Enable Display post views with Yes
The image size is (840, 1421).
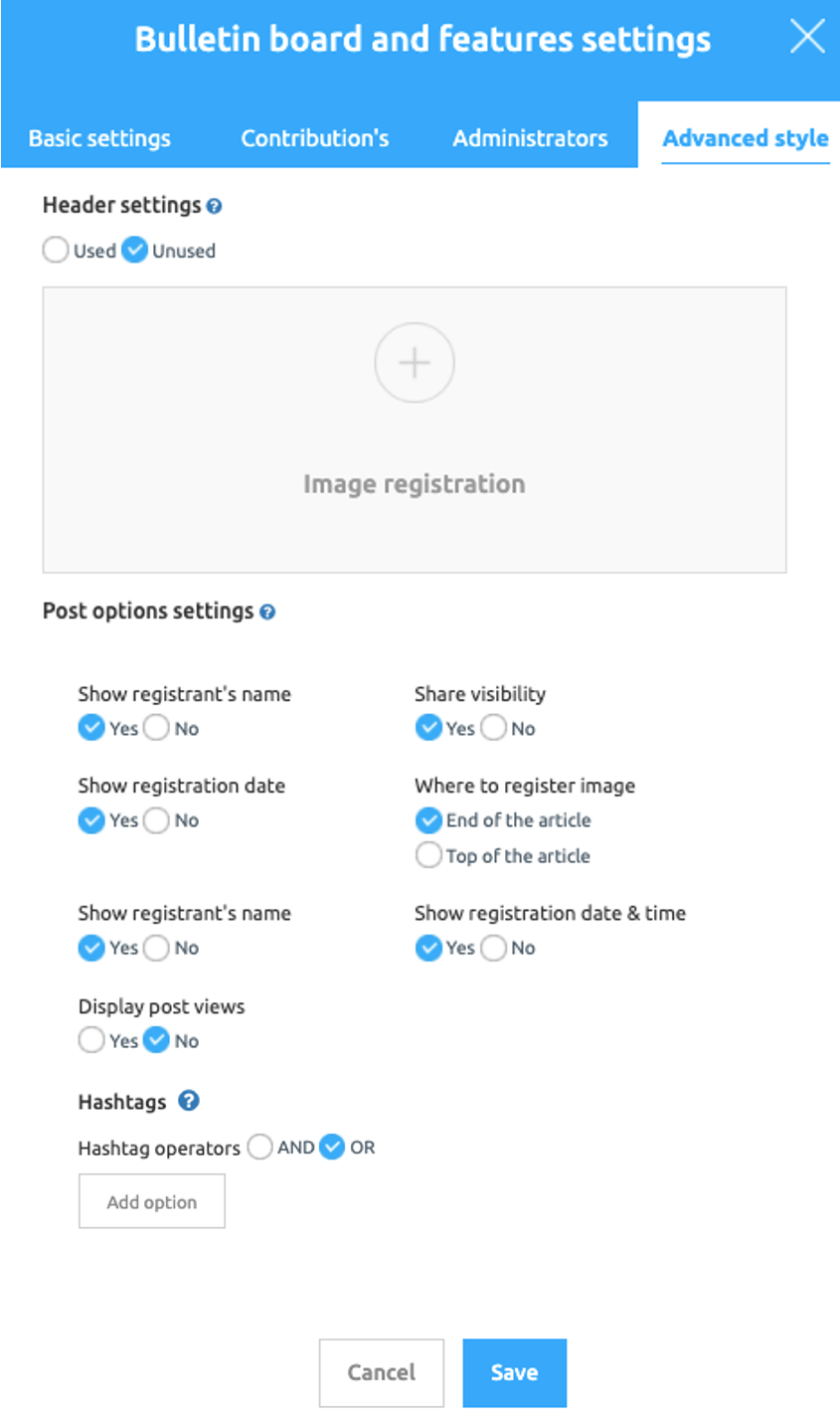coord(91,1041)
